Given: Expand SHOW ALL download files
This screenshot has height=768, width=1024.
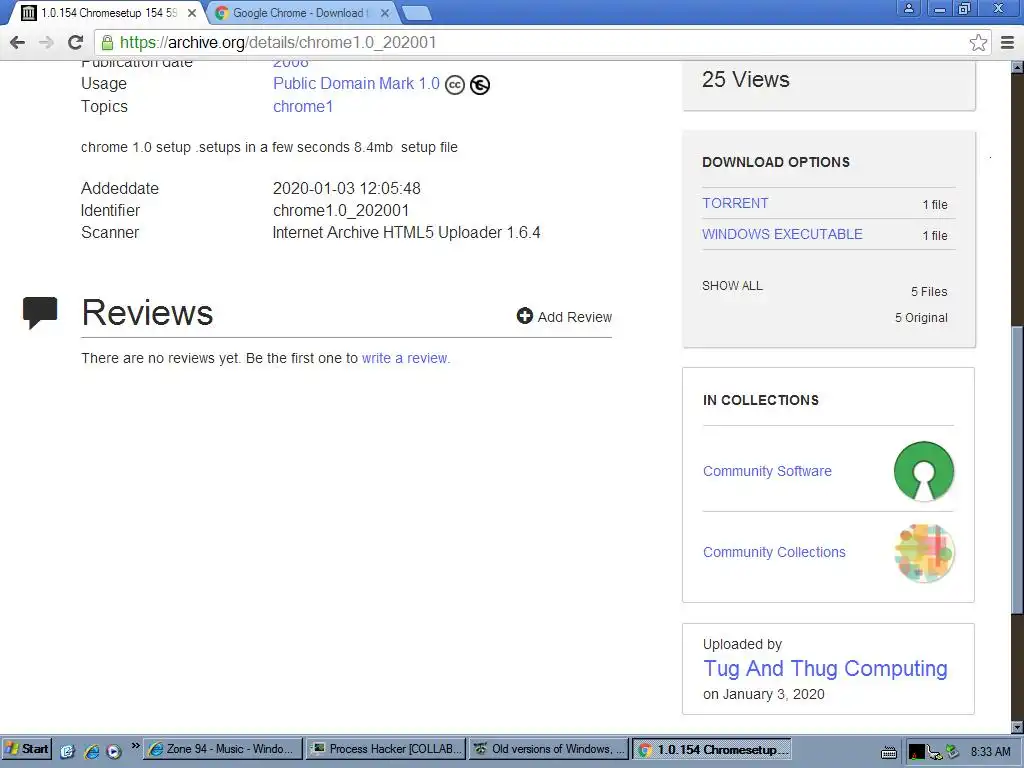Looking at the screenshot, I should coord(732,285).
